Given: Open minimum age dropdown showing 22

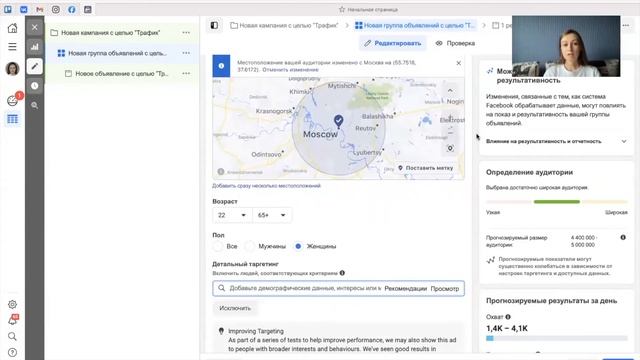Looking at the screenshot, I should coord(232,215).
